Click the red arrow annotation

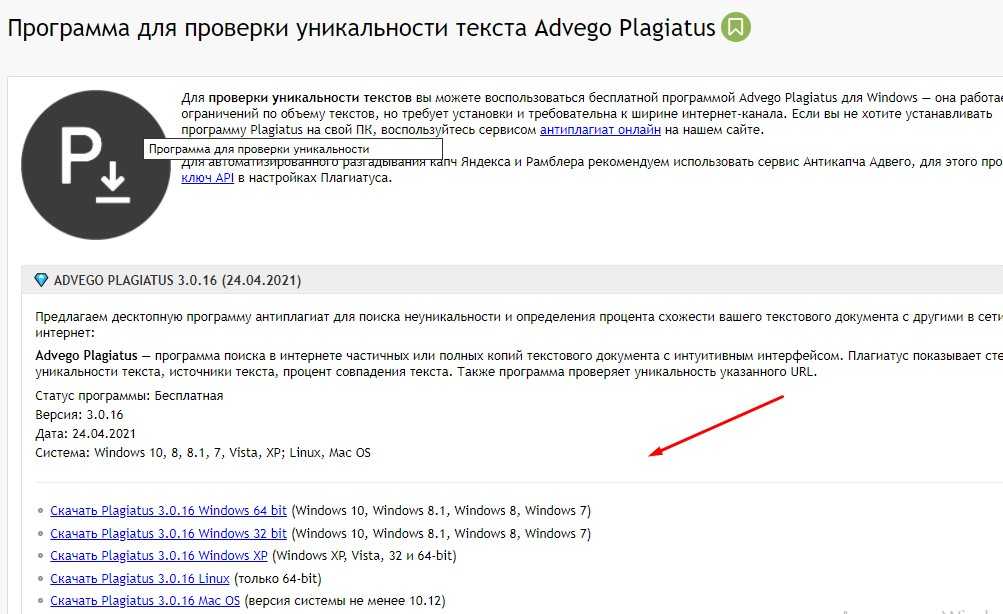(x=716, y=426)
